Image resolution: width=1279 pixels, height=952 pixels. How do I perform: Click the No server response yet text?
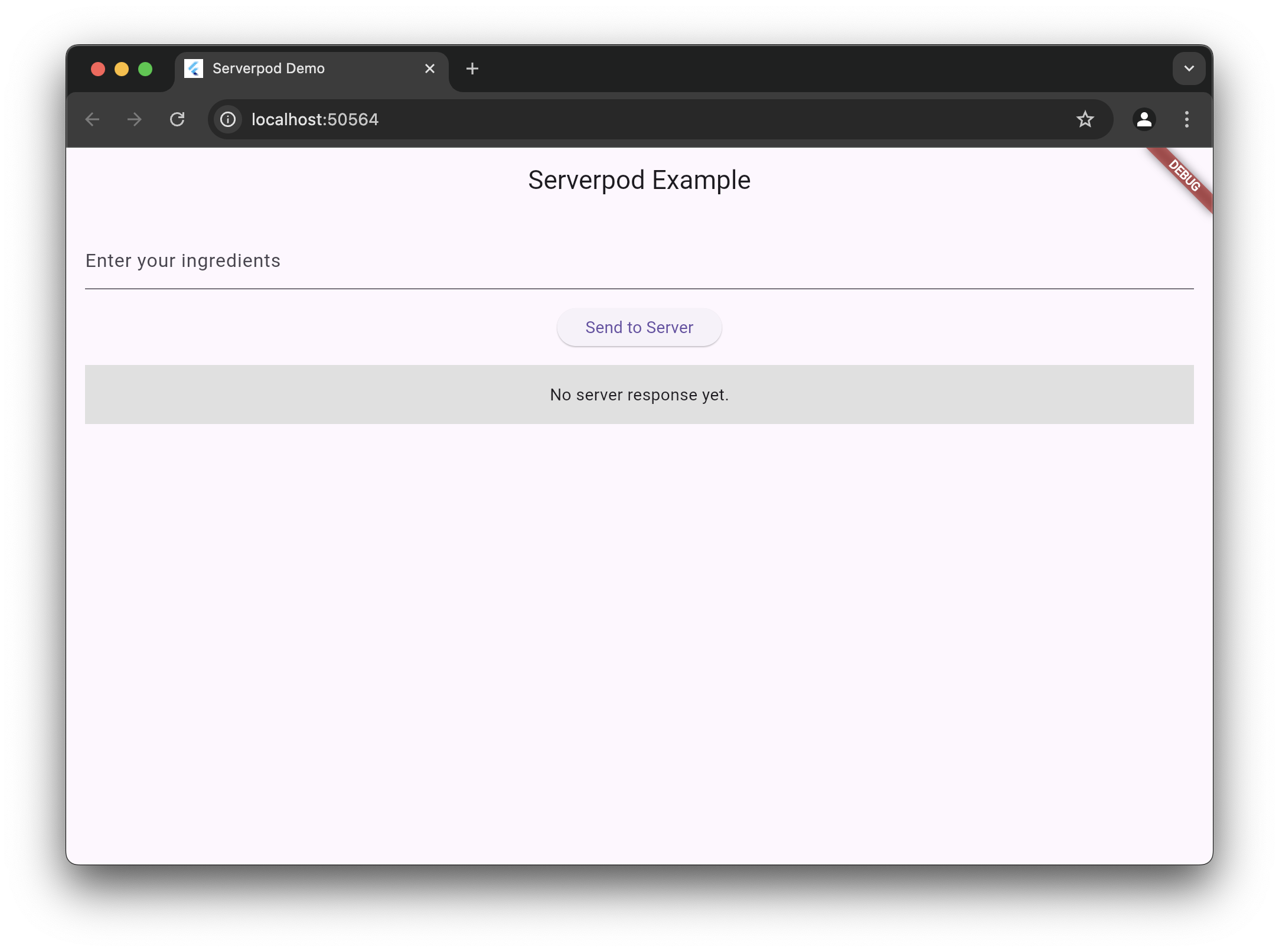(639, 395)
